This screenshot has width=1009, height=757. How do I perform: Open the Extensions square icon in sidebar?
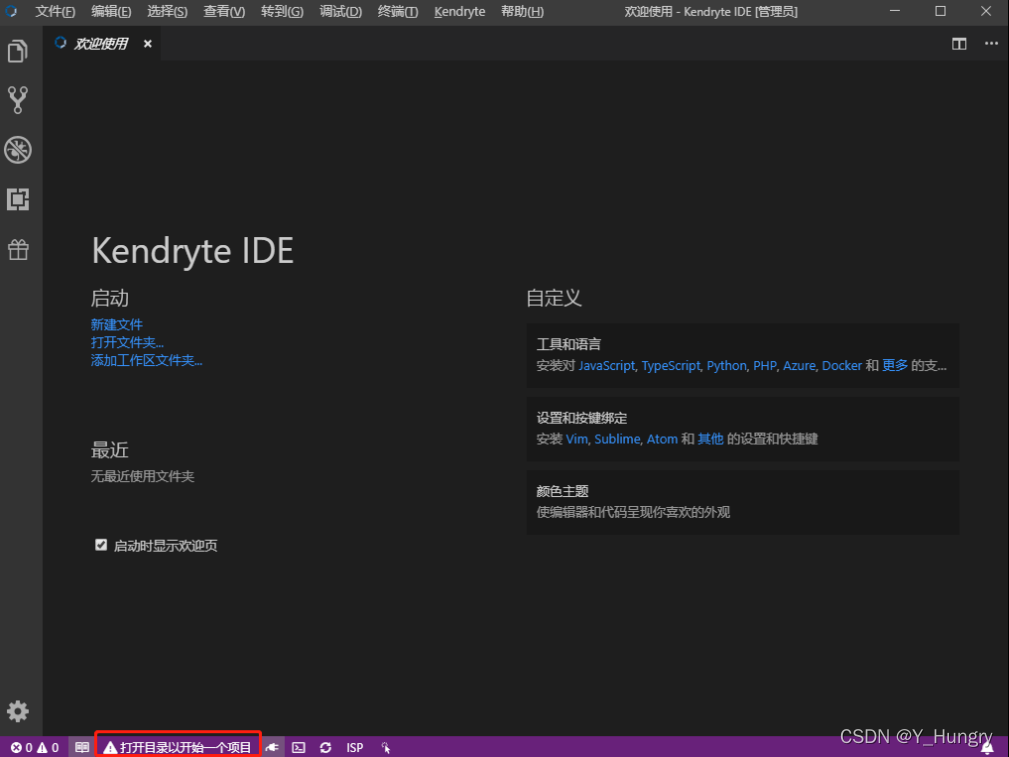point(17,200)
